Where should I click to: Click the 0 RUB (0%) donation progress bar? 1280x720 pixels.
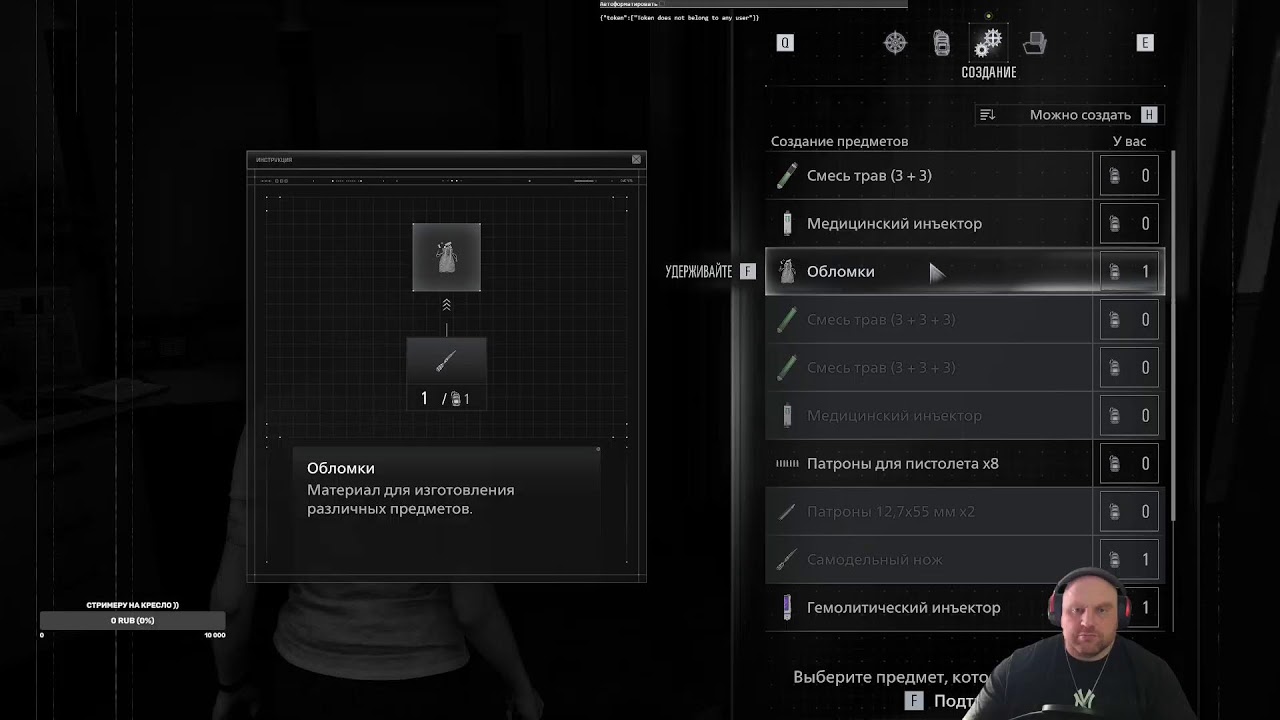[x=133, y=620]
